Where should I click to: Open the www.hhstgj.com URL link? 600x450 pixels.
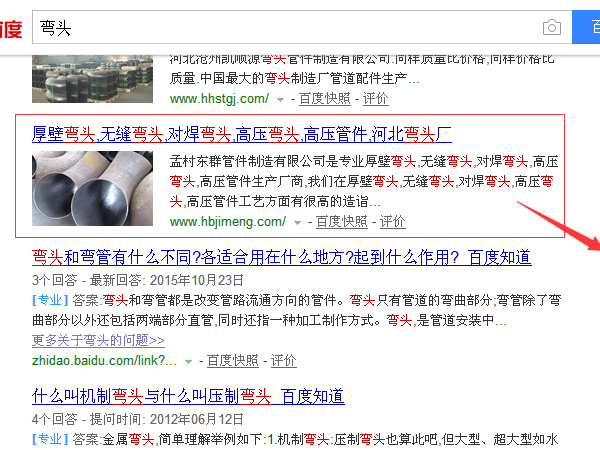pos(219,99)
